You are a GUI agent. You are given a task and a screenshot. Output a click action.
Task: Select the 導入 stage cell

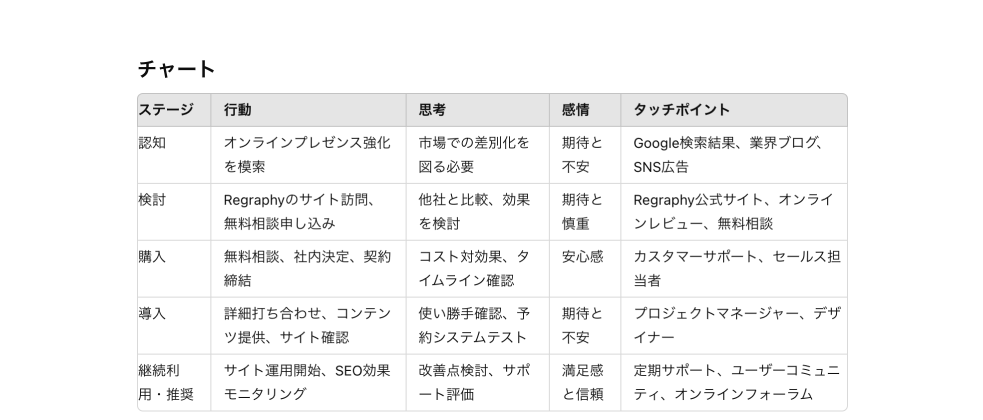[x=174, y=326]
